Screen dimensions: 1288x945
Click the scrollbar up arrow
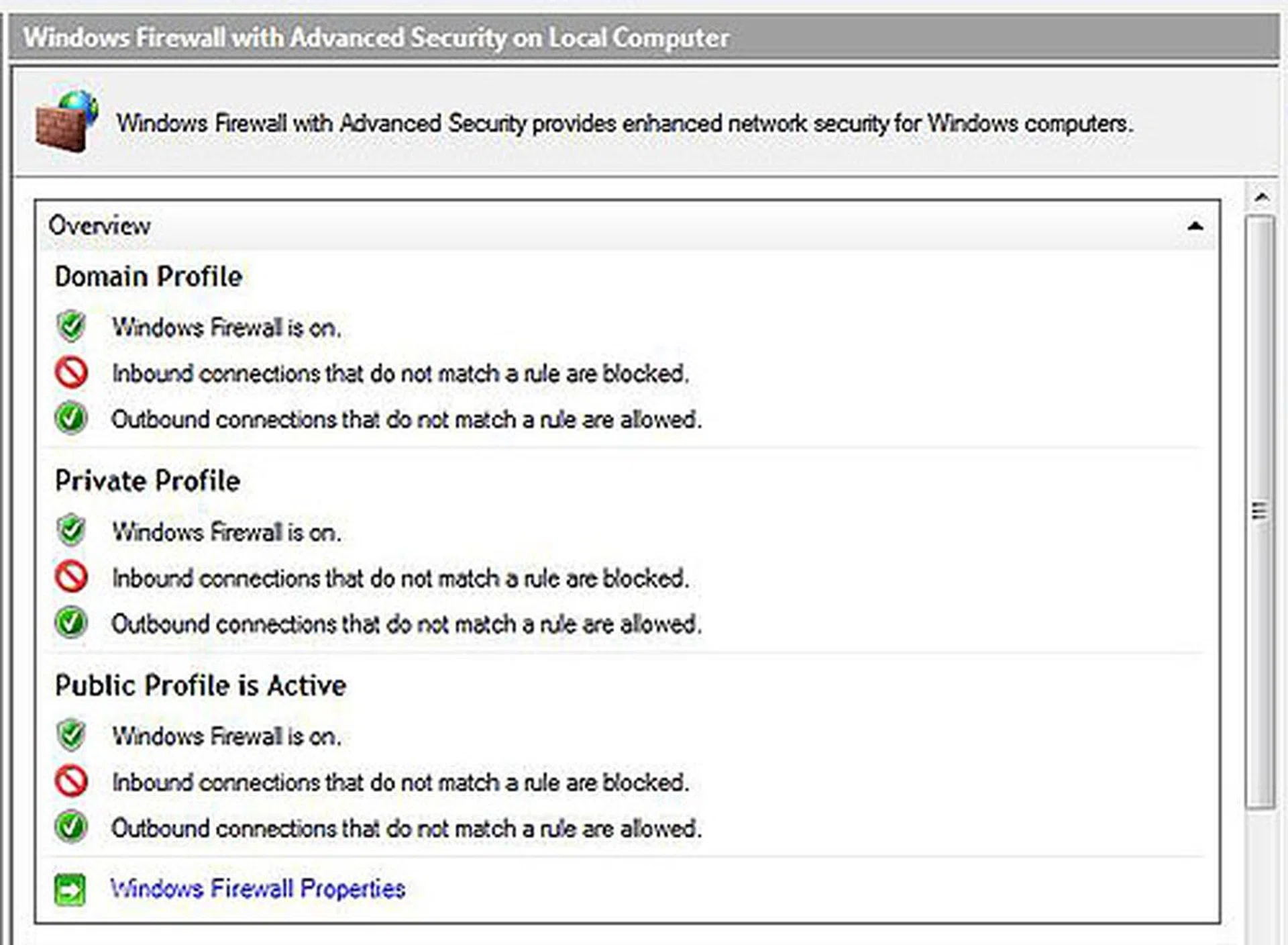pos(1260,196)
